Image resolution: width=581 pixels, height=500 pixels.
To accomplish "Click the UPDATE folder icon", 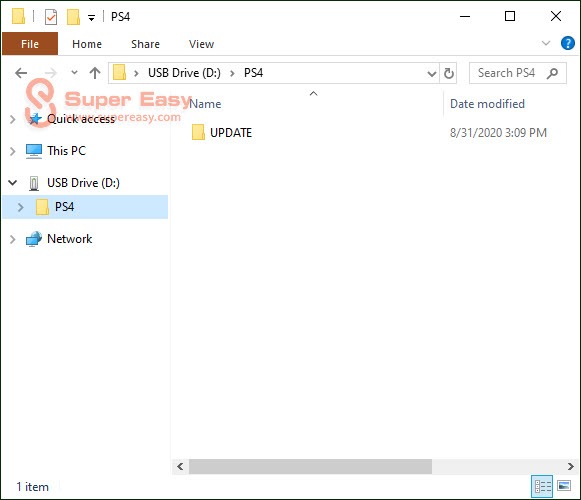I will (x=198, y=132).
